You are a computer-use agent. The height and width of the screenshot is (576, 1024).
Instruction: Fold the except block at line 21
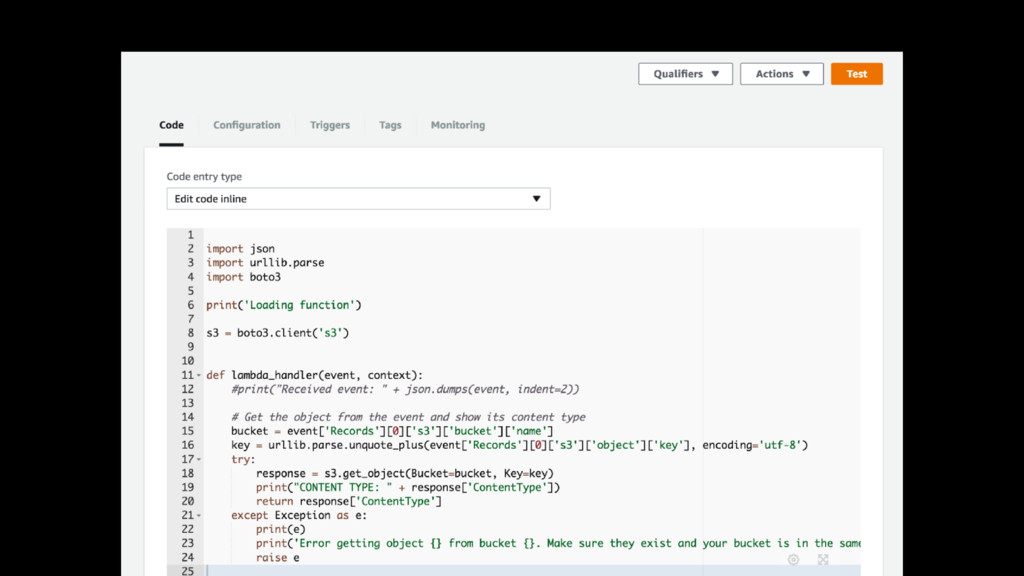tap(199, 516)
